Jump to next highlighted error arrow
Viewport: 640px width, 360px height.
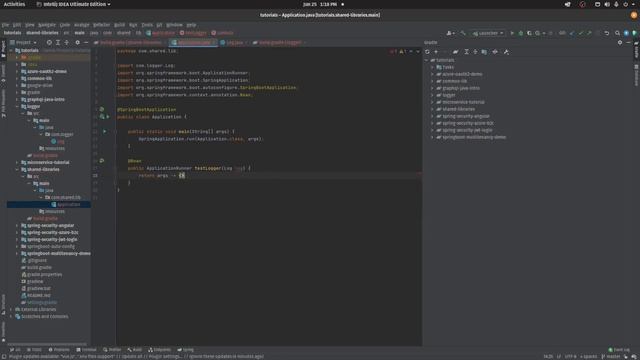418,52
